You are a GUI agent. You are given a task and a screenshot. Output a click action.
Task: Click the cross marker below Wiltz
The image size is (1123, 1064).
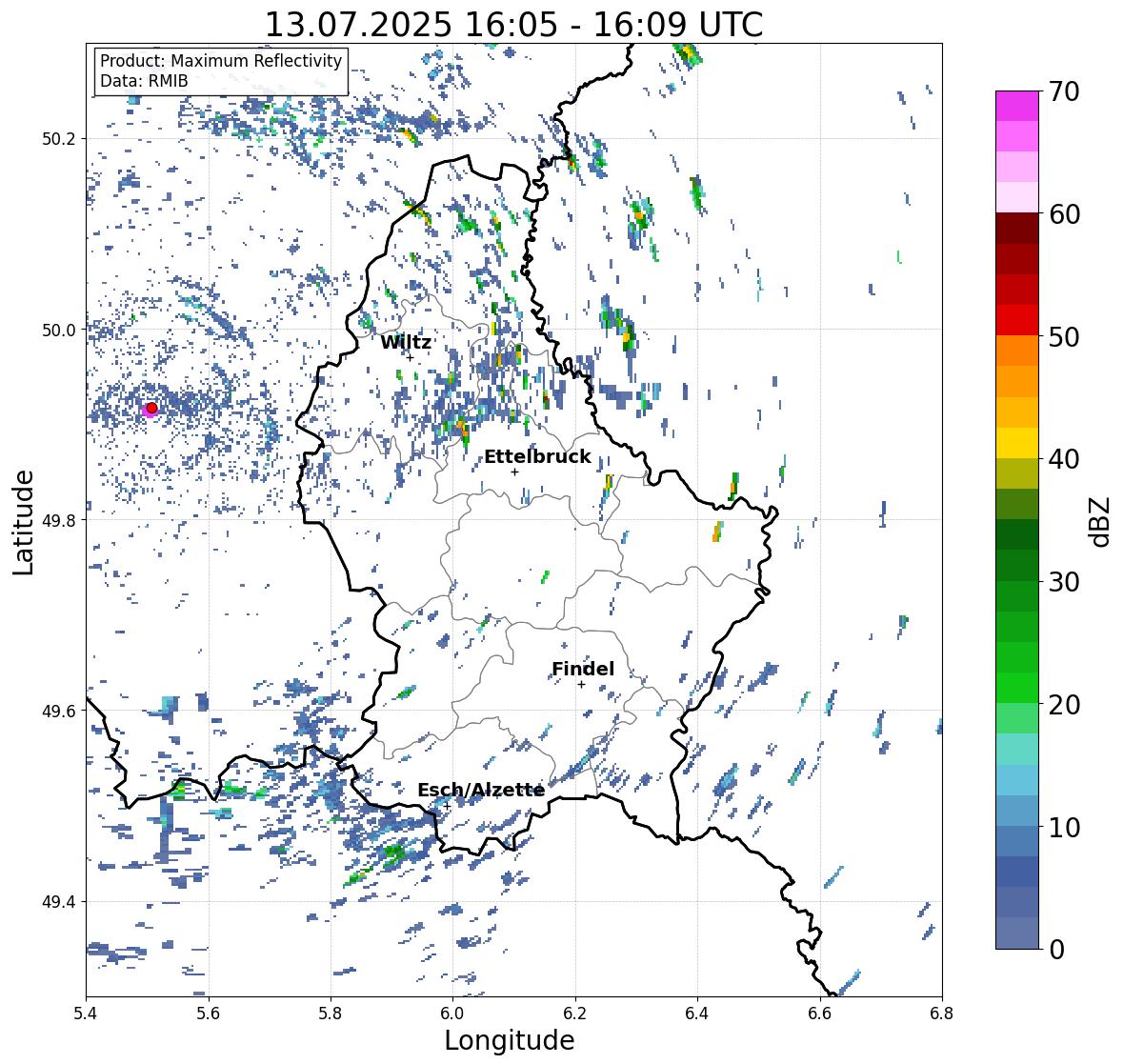(411, 357)
